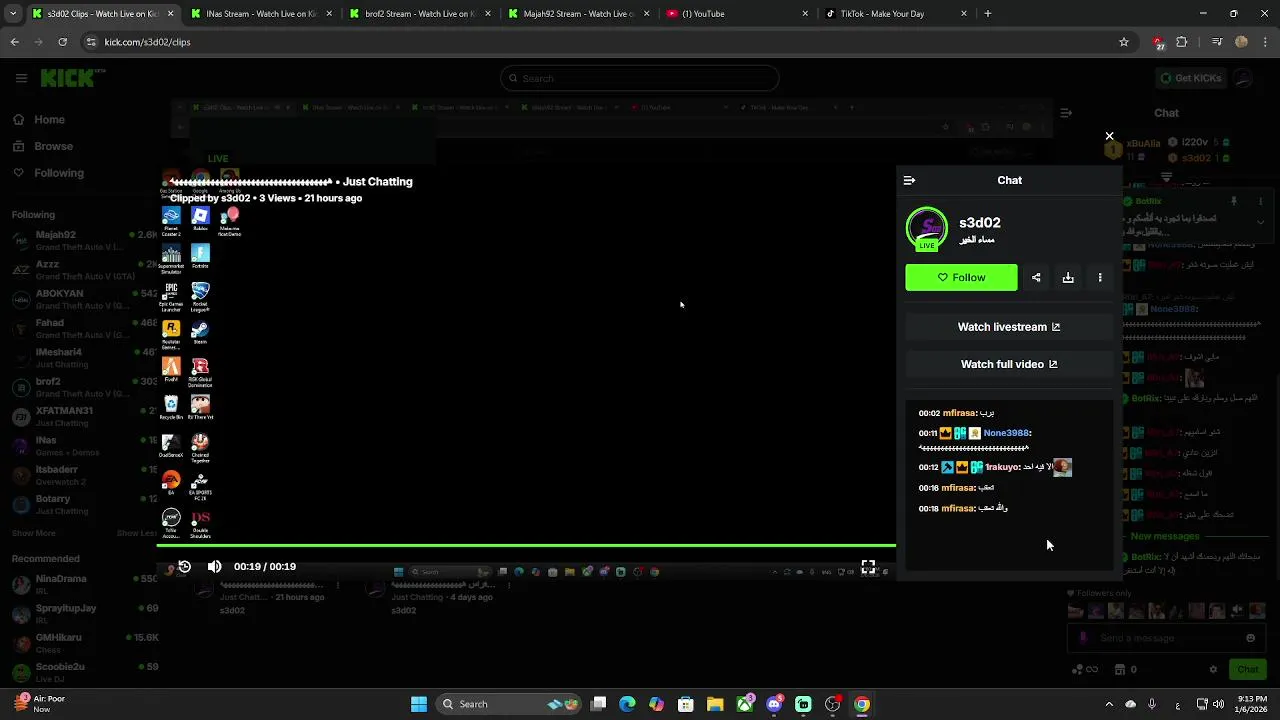Switch to the TikTok browser tab
Viewport: 1280px width, 720px height.
click(894, 14)
